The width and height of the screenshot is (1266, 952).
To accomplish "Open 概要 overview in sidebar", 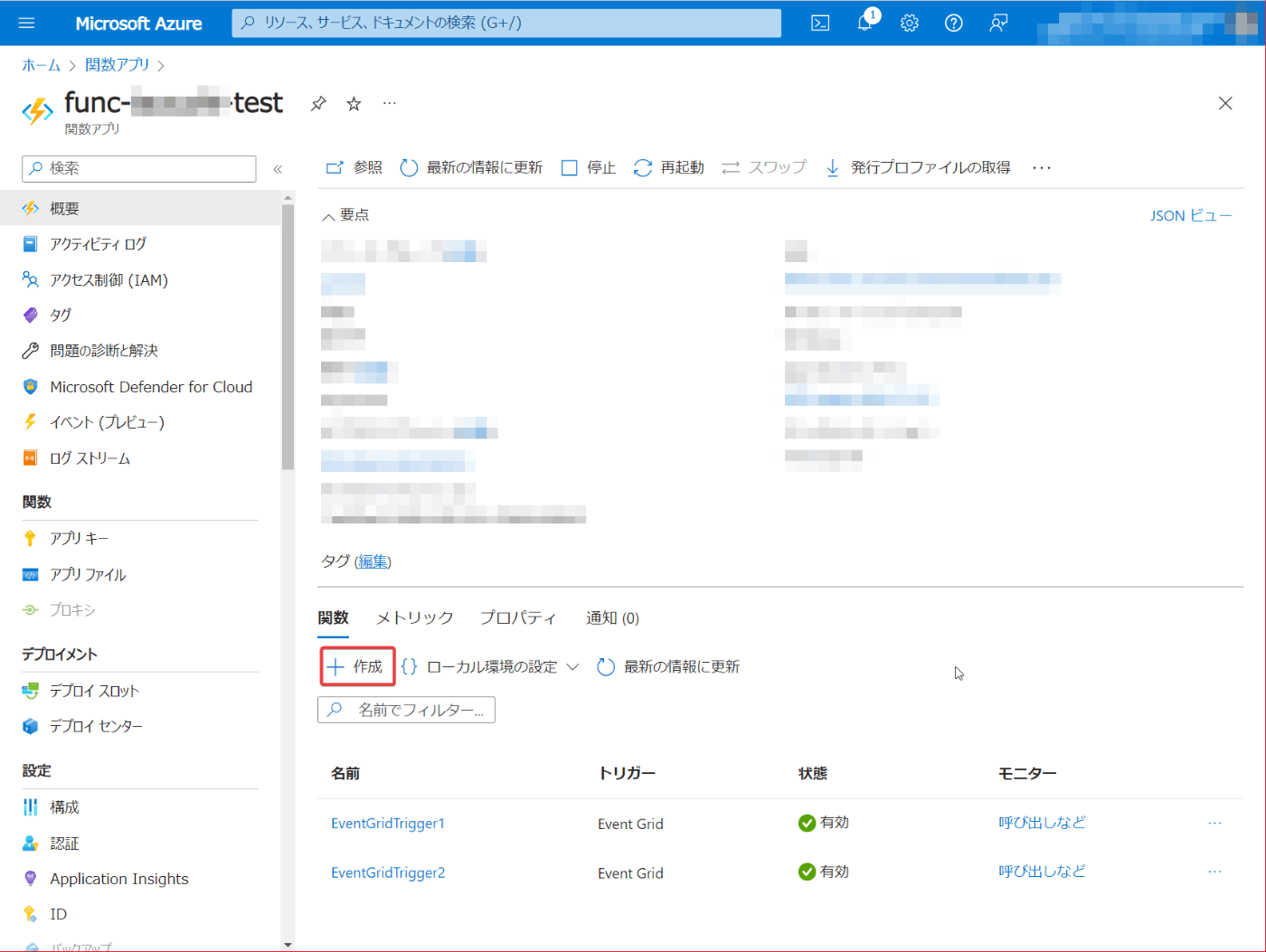I will [140, 208].
